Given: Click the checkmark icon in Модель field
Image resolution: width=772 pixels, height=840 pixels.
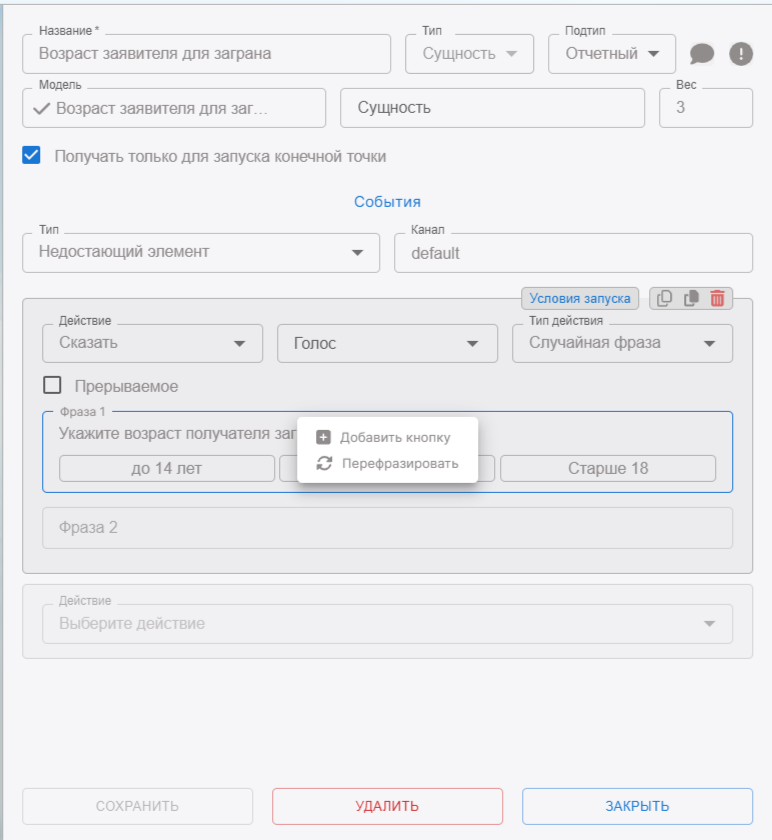Looking at the screenshot, I should pyautogui.click(x=41, y=108).
